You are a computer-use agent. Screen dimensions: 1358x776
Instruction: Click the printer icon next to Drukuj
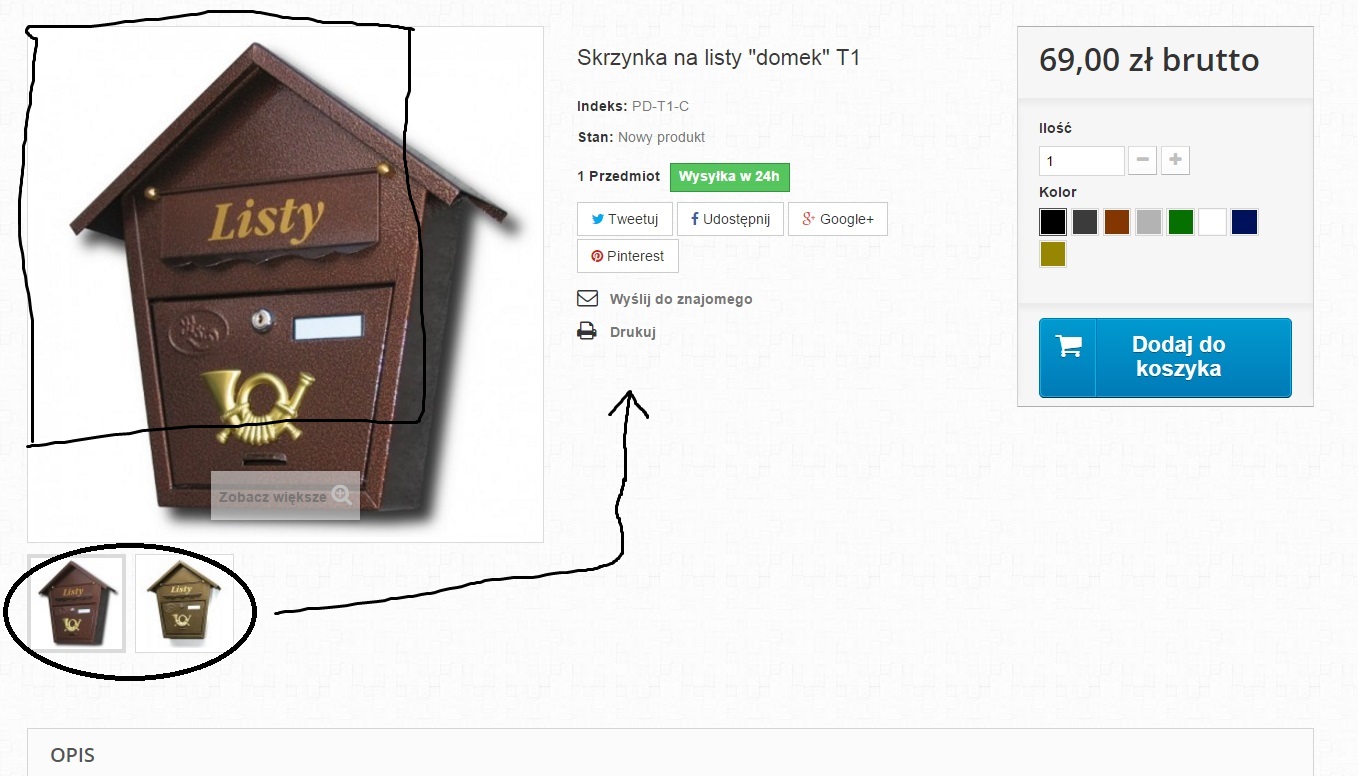[x=587, y=332]
